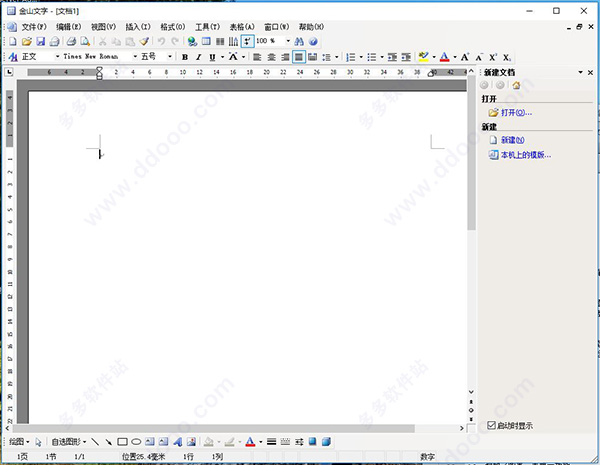This screenshot has width=600, height=465.
Task: Toggle right text alignment
Action: click(285, 57)
